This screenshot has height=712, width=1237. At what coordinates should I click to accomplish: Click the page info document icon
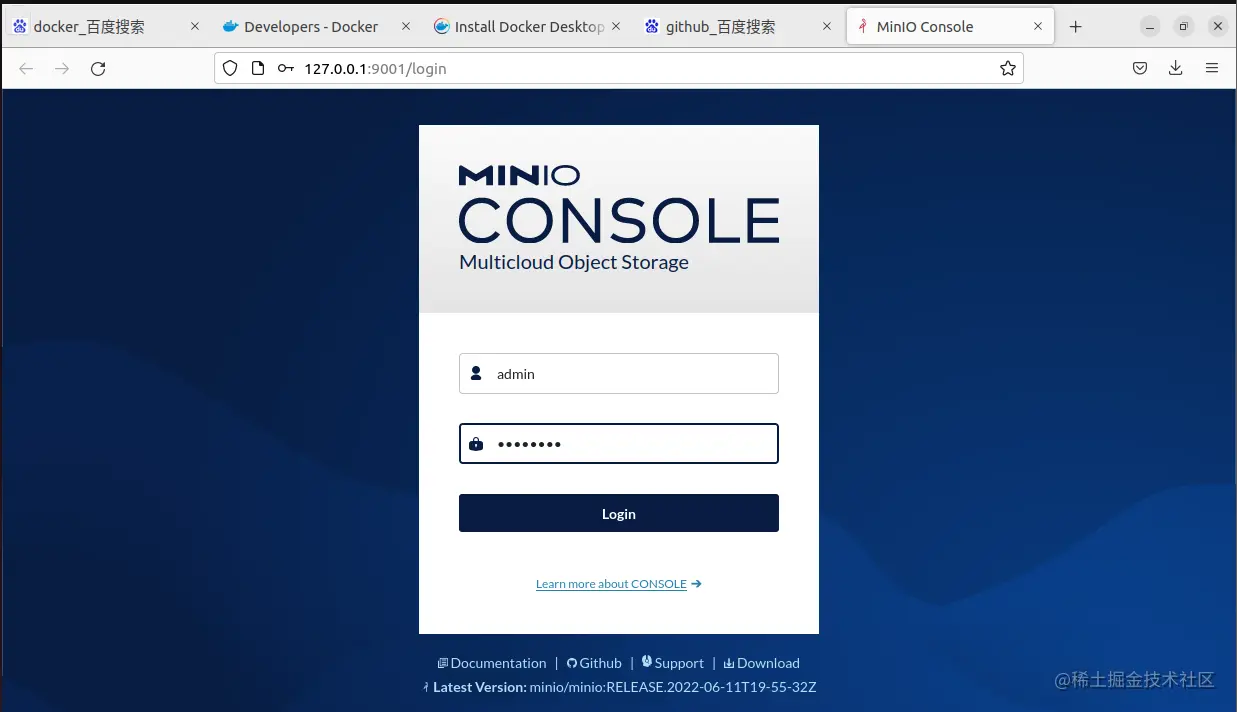tap(258, 69)
